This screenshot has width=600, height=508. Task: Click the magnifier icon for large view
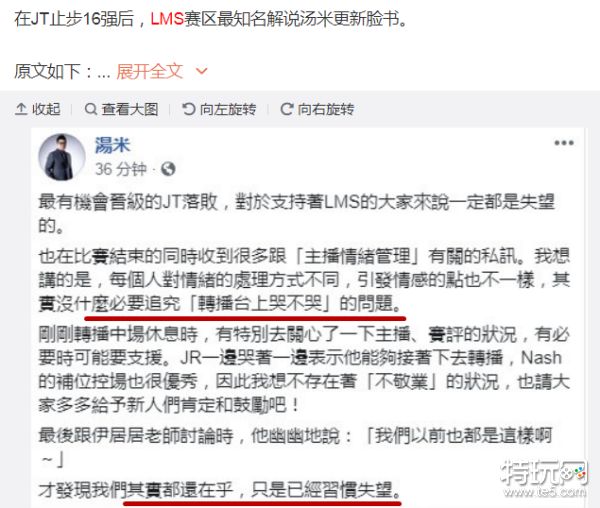pos(90,109)
